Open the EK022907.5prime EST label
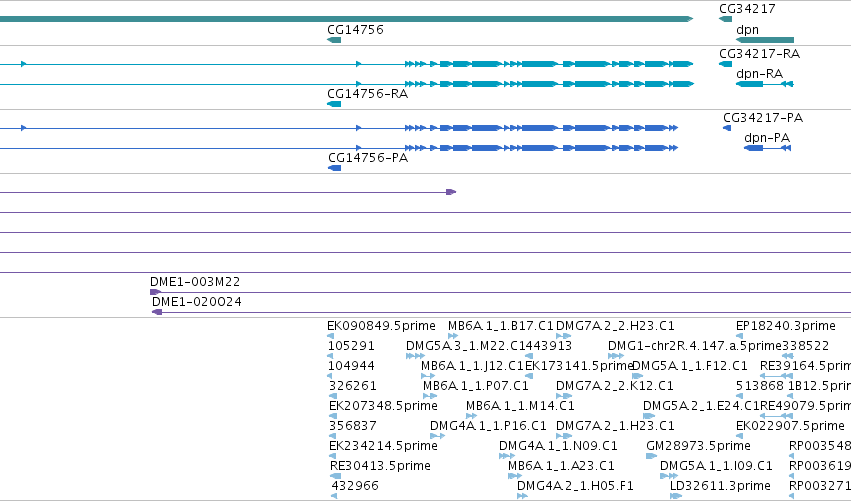Image resolution: width=851 pixels, height=501 pixels. (x=790, y=426)
